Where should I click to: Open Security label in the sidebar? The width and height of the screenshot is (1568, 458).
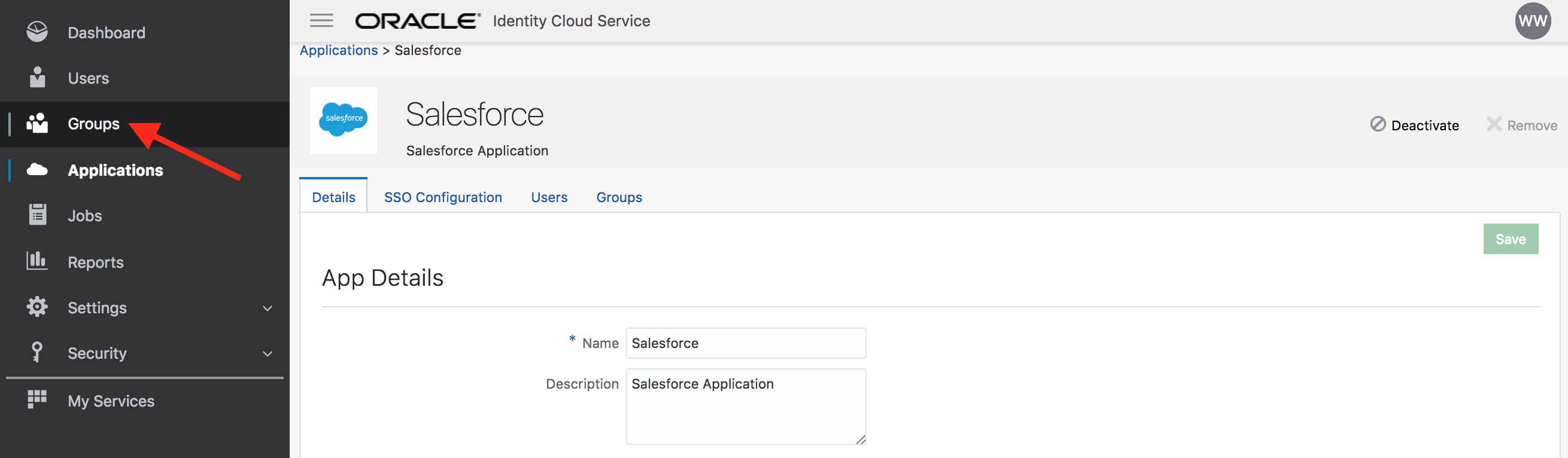98,353
